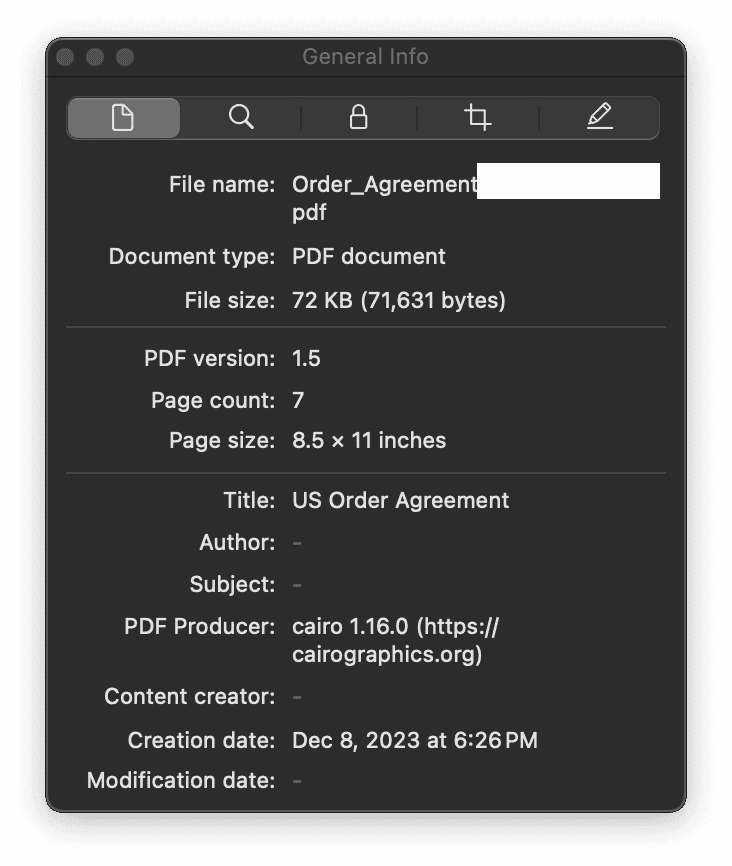The width and height of the screenshot is (732, 866).
Task: Click the 'Document type:' label
Action: pos(192,257)
